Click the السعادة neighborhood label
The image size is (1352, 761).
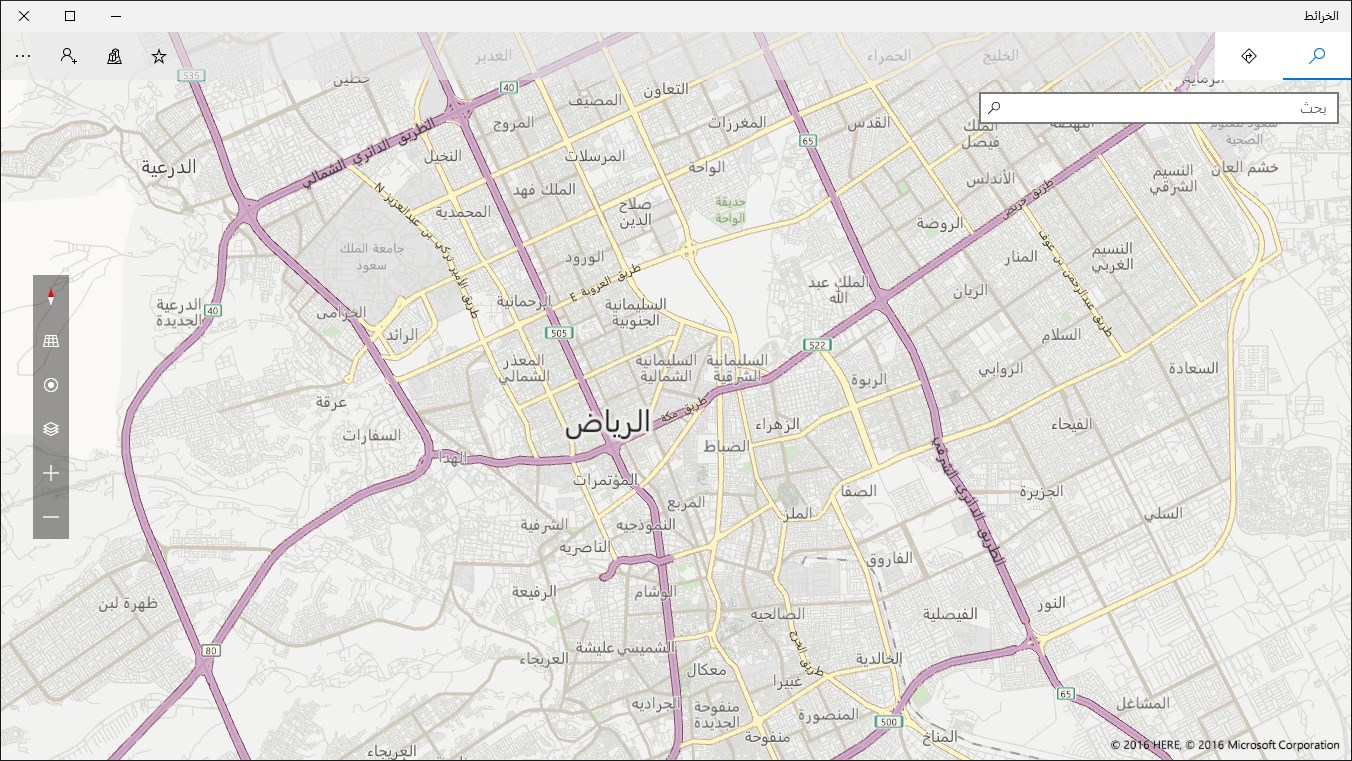pyautogui.click(x=1194, y=368)
